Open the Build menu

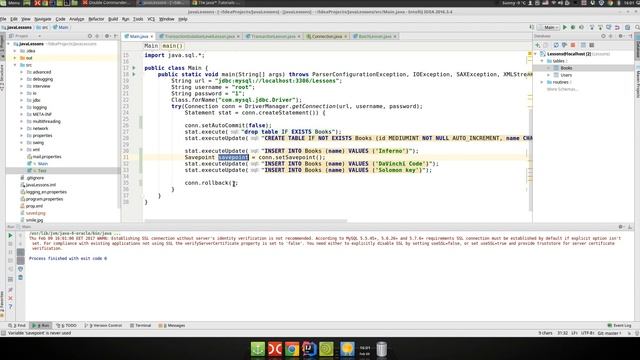(113, 19)
